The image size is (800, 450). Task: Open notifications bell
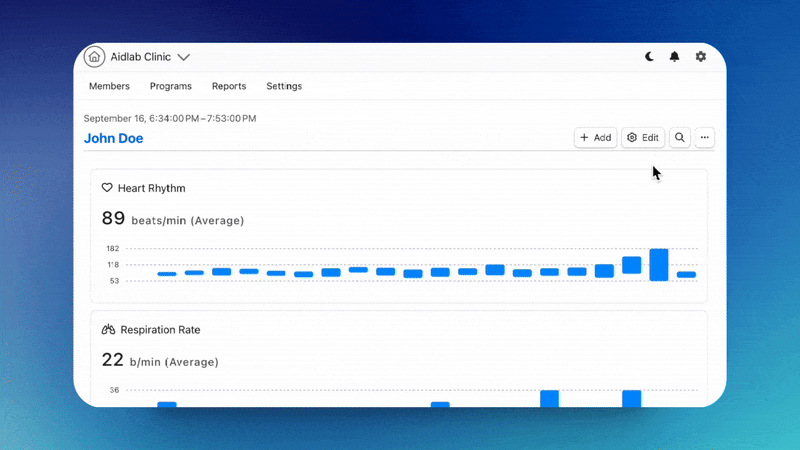coord(675,57)
